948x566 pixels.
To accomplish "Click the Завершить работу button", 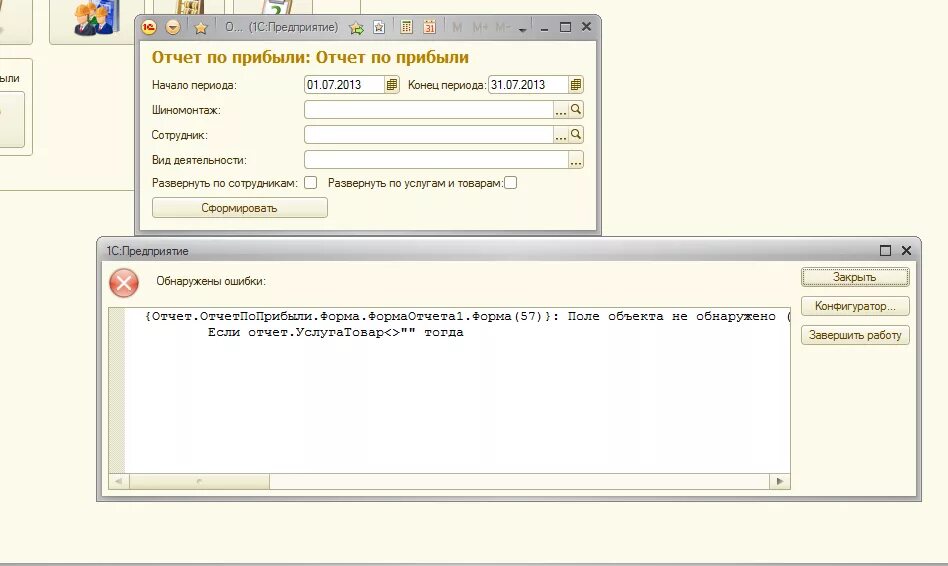I will pyautogui.click(x=855, y=335).
